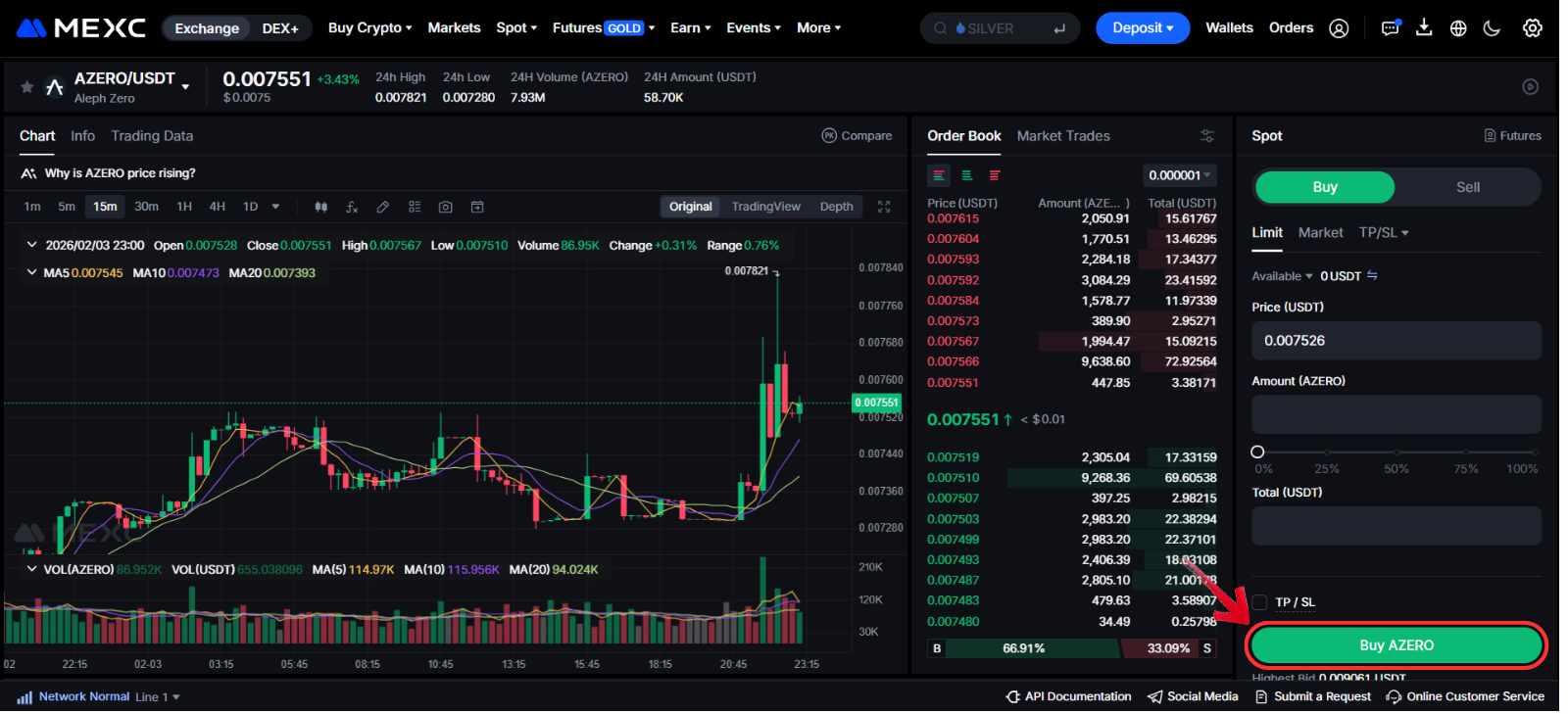This screenshot has height=714, width=1568.
Task: Click the candlestick chart style icon
Action: (x=320, y=207)
